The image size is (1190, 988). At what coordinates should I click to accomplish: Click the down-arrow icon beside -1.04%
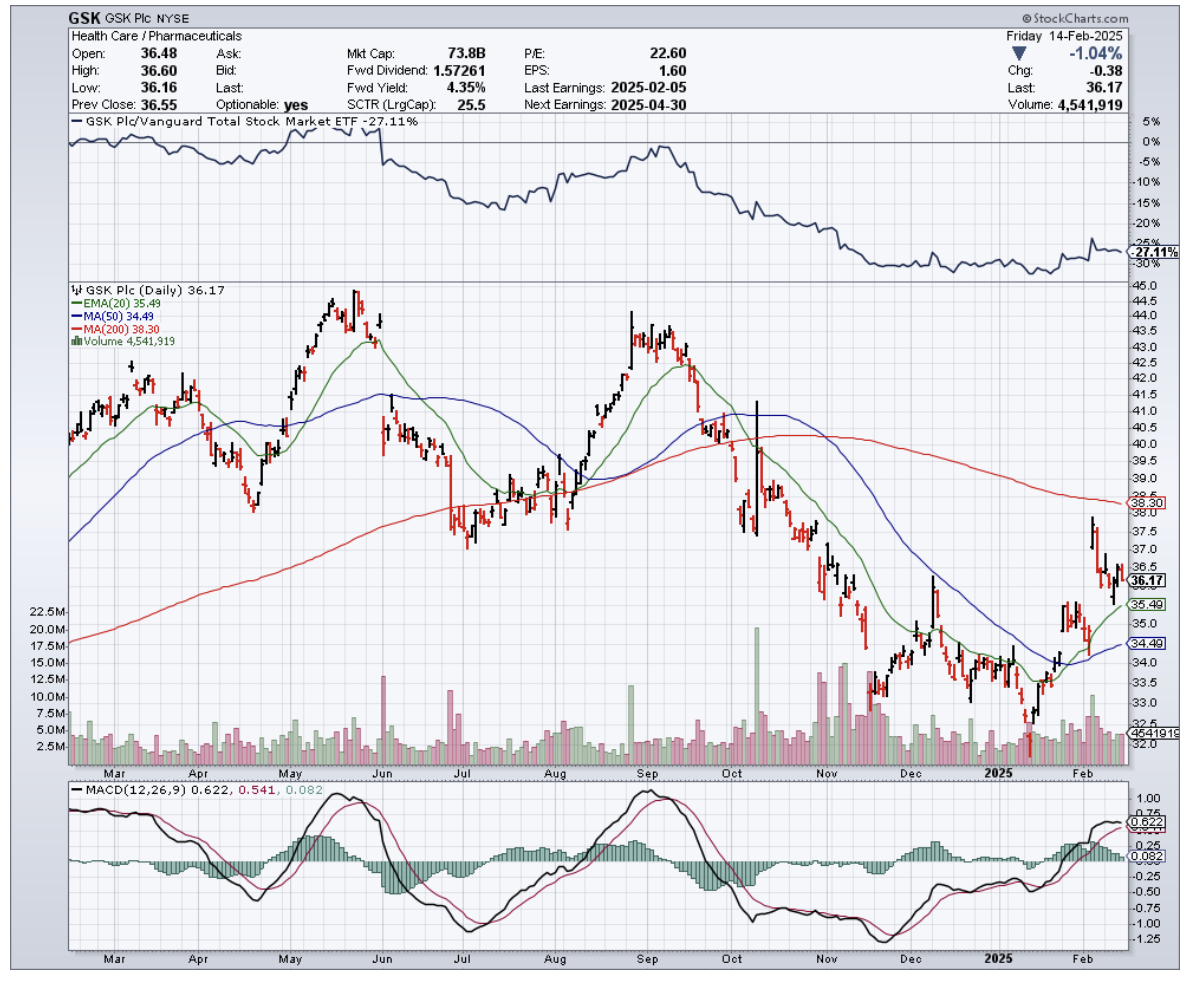click(x=1019, y=53)
